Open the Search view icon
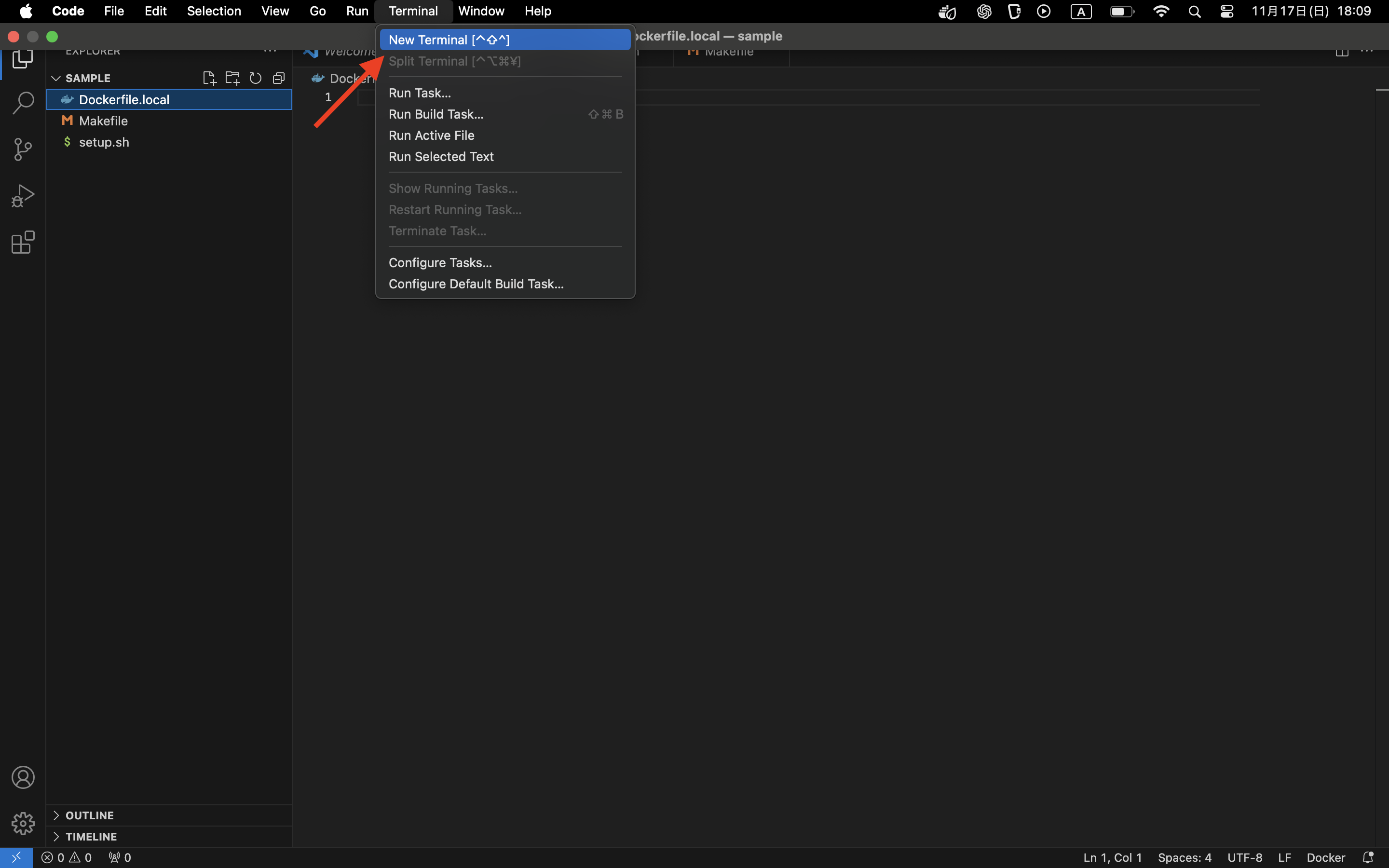Image resolution: width=1389 pixels, height=868 pixels. click(23, 103)
